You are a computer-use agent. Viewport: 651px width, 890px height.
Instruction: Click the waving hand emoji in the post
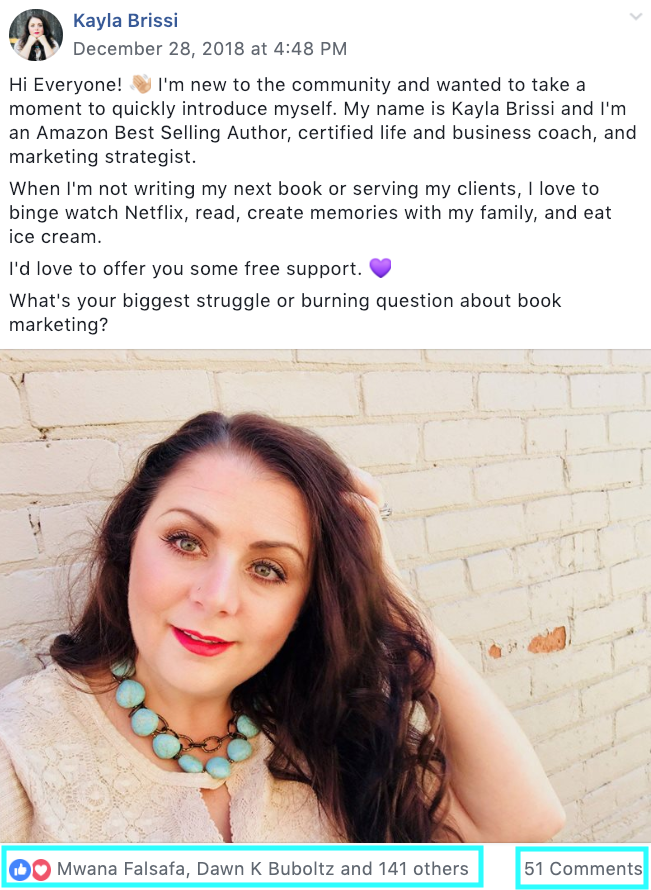pos(140,85)
